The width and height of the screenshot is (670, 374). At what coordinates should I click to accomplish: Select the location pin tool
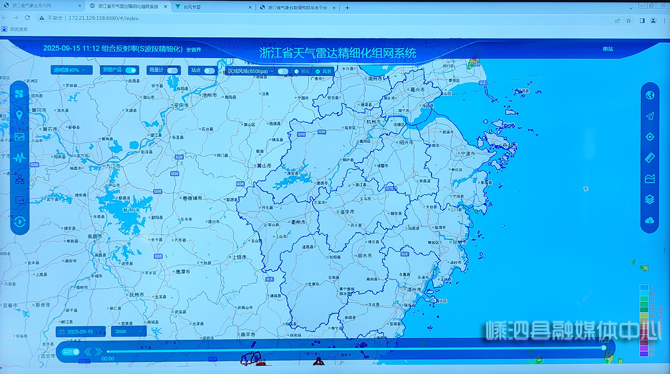[x=19, y=115]
